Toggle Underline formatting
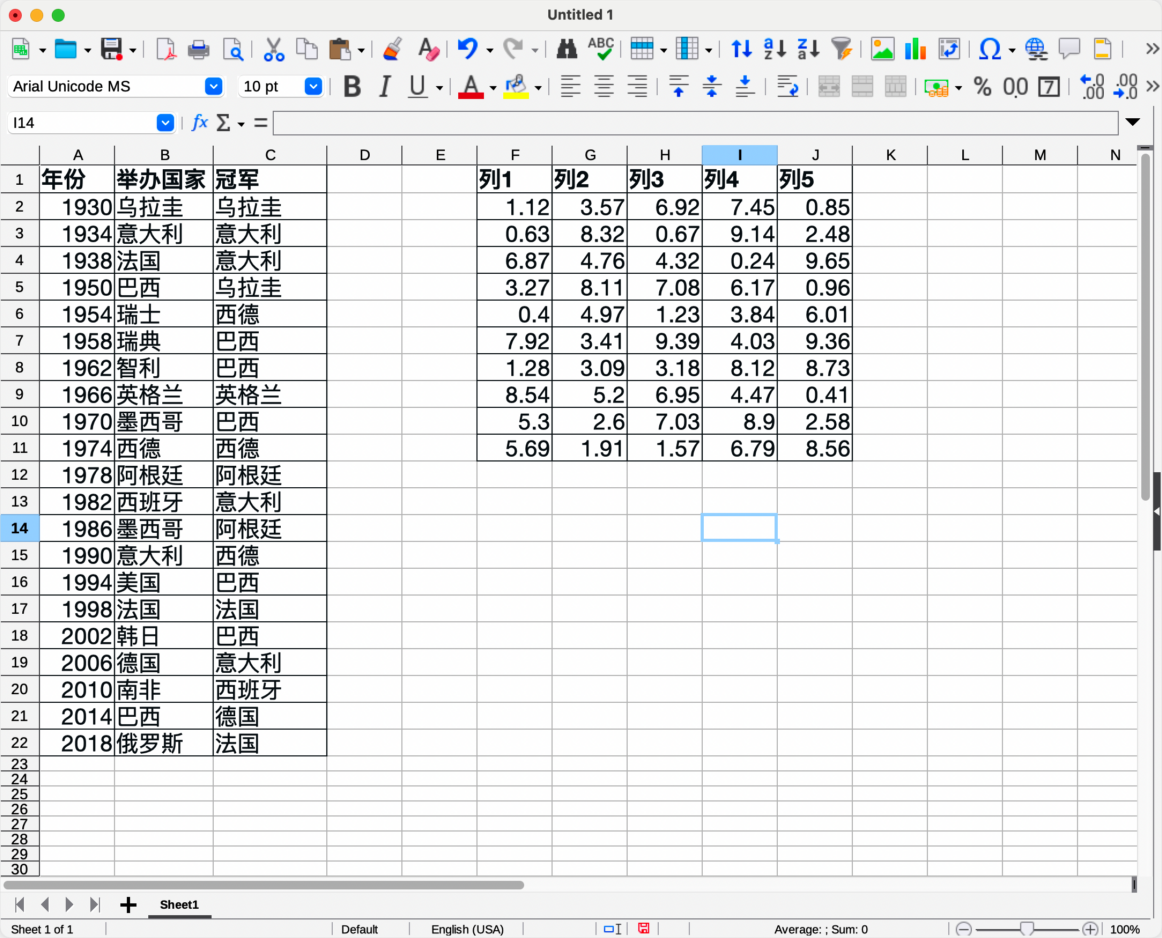This screenshot has height=938, width=1162. tap(418, 87)
